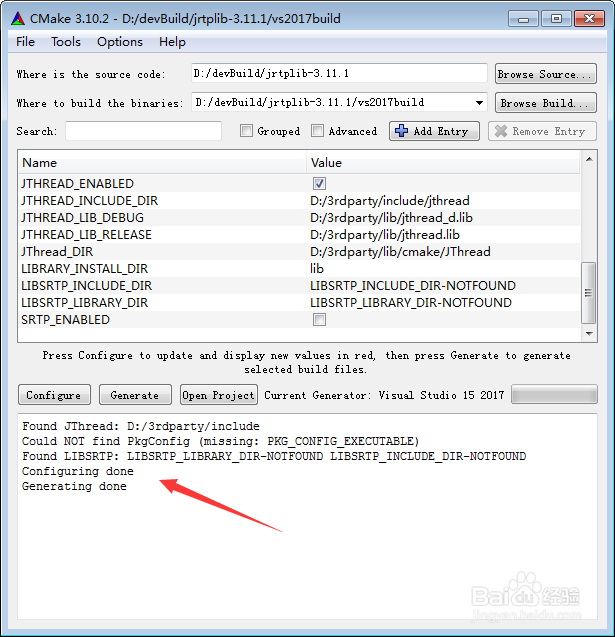Screen dimensions: 615x637
Task: Select the JTHREAD_LIB_DEBUG entry name
Action: [x=82, y=218]
